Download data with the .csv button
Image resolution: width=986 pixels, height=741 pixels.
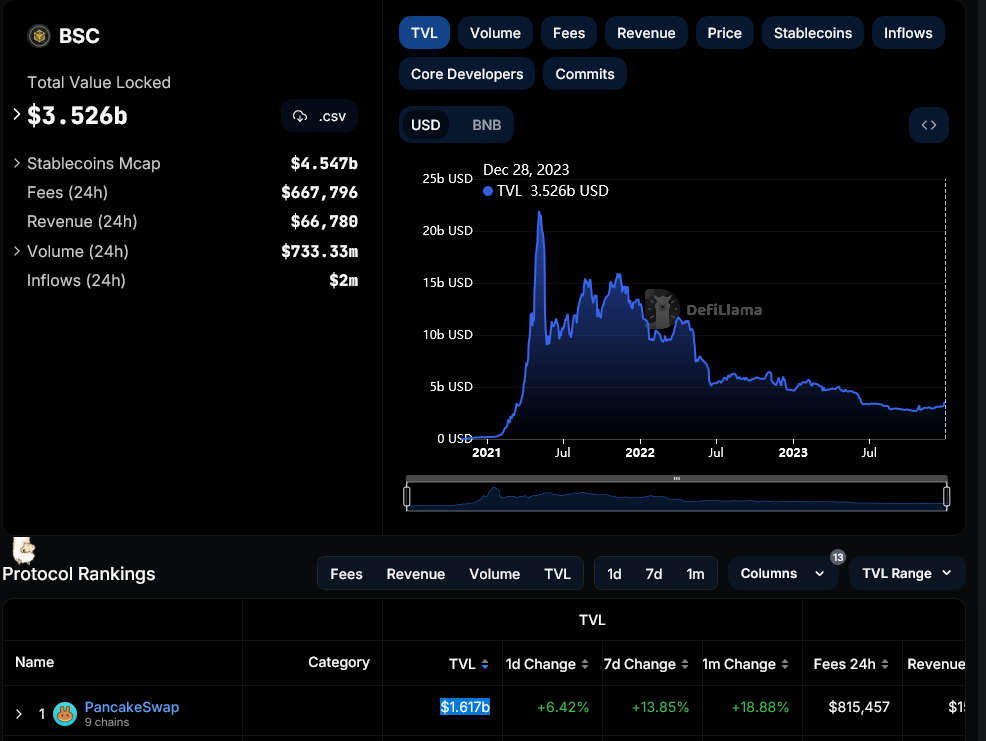[319, 116]
